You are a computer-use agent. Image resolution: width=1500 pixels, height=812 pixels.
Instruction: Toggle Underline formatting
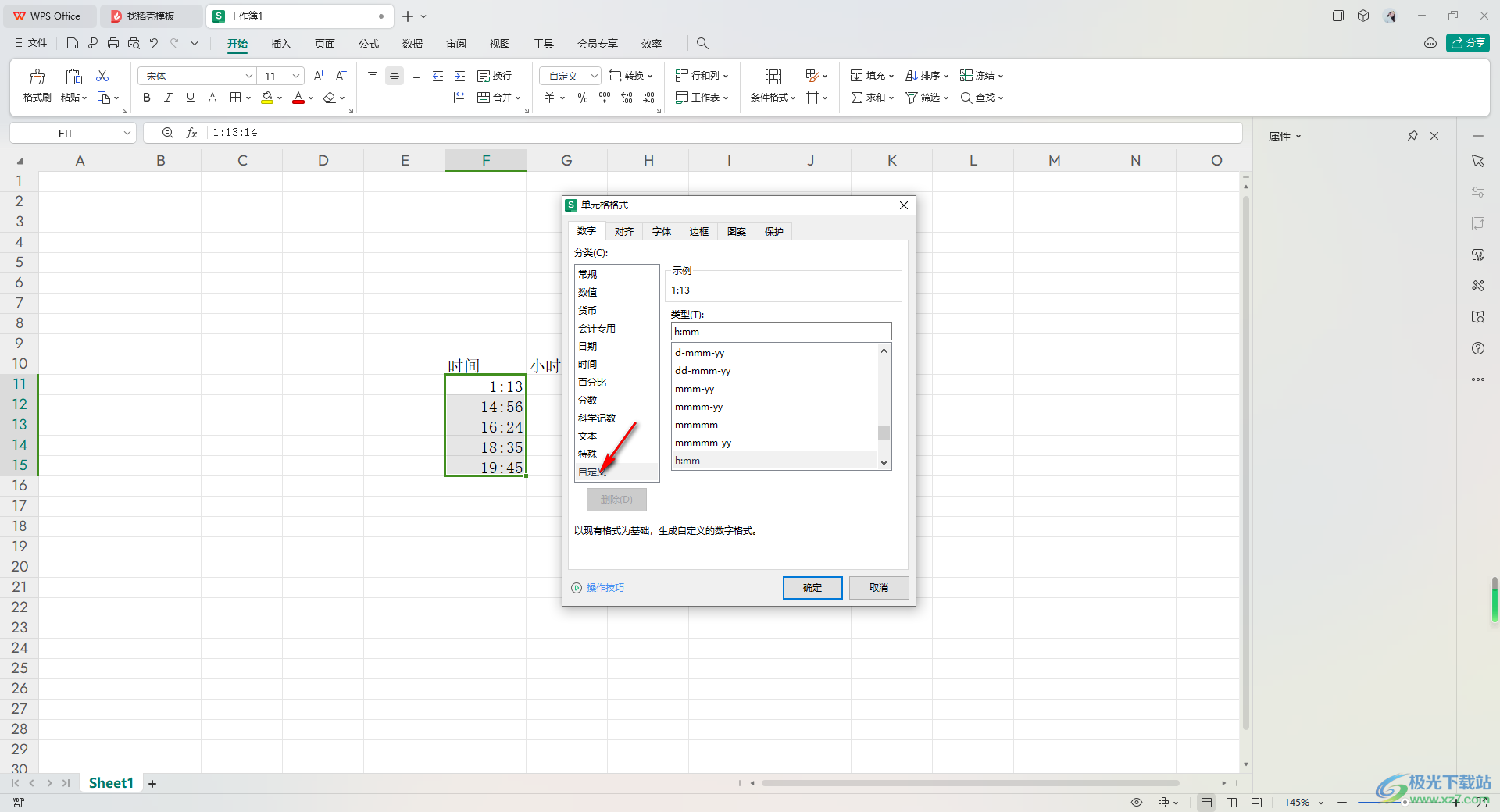(190, 98)
